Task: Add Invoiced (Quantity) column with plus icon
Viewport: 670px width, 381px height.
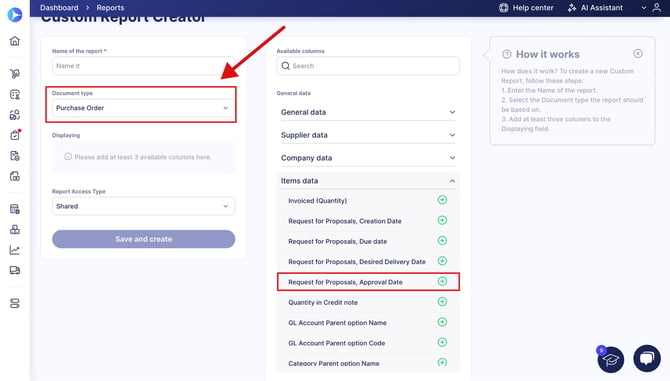Action: tap(442, 200)
